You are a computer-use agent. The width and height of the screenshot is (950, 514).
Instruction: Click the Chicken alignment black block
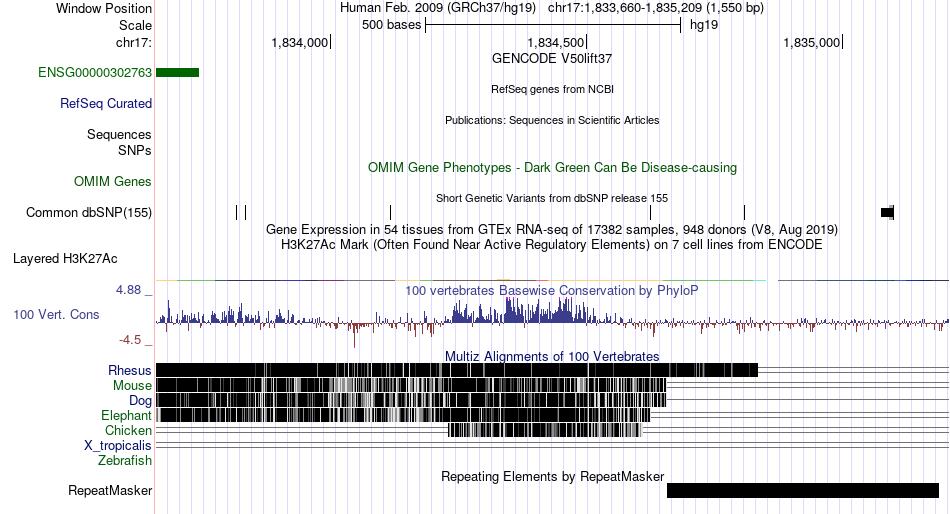point(545,430)
